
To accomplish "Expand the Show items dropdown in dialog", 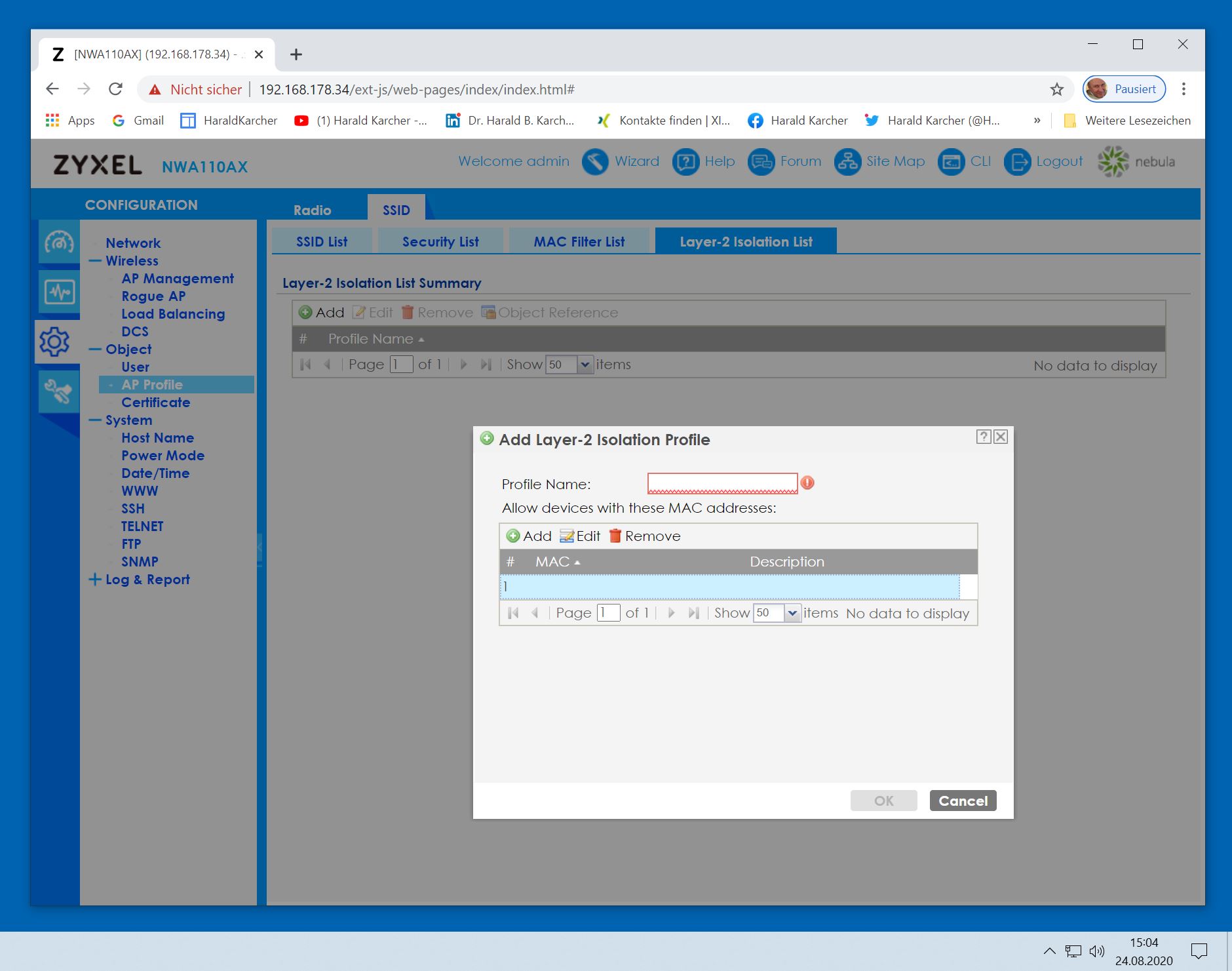I will coord(792,613).
